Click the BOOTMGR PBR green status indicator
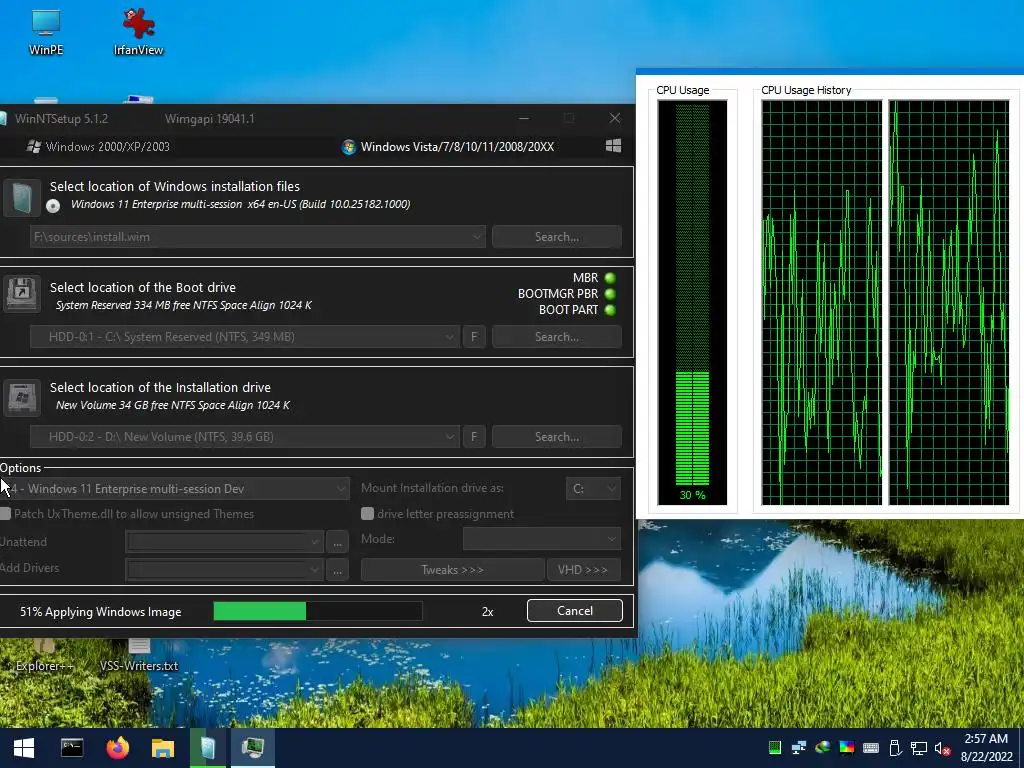The height and width of the screenshot is (768, 1024). (x=610, y=294)
